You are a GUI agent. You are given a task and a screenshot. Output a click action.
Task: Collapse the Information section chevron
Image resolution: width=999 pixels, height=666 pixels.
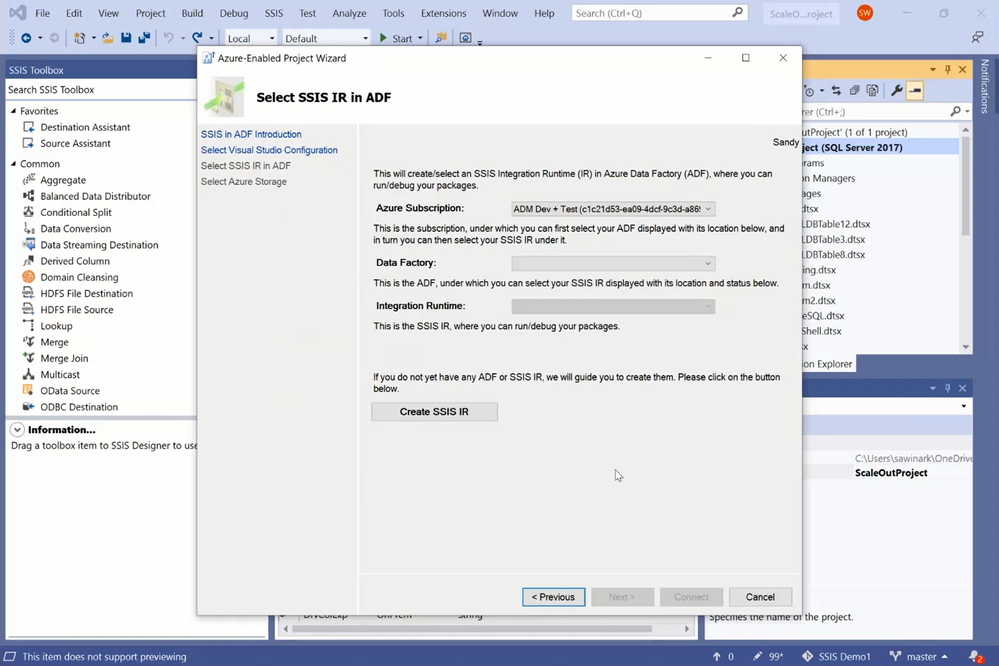click(17, 430)
